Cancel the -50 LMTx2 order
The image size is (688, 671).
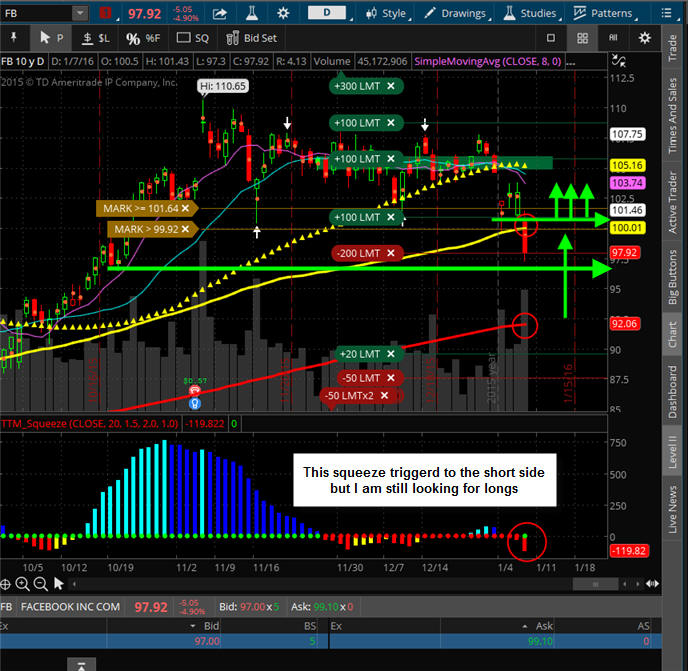tap(384, 395)
